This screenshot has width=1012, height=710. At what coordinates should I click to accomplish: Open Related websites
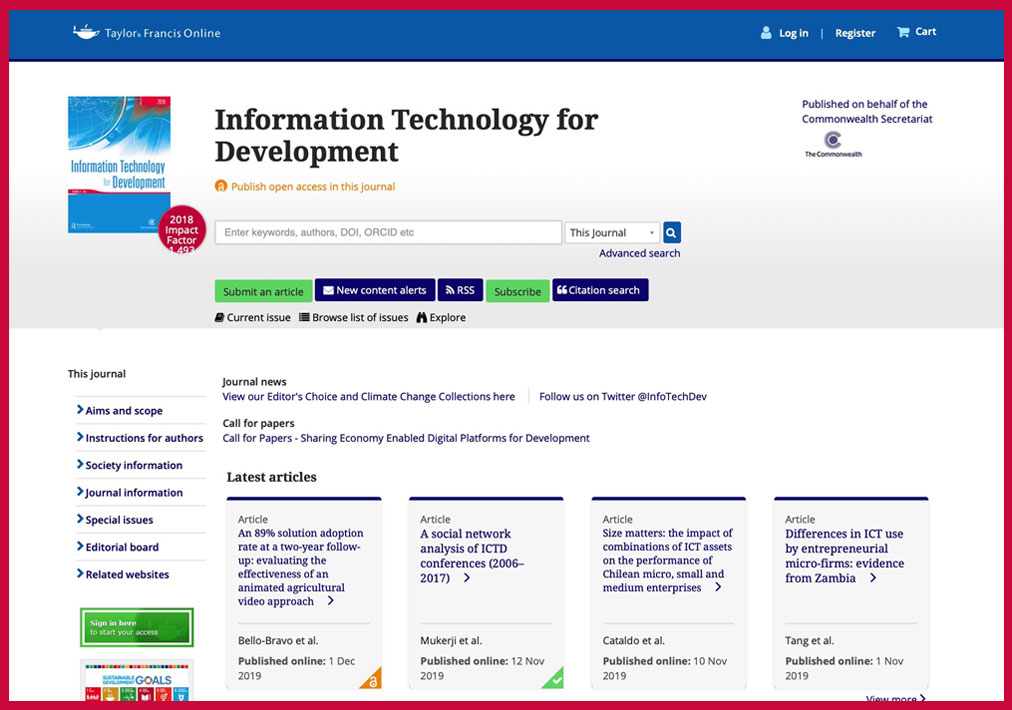(x=127, y=574)
